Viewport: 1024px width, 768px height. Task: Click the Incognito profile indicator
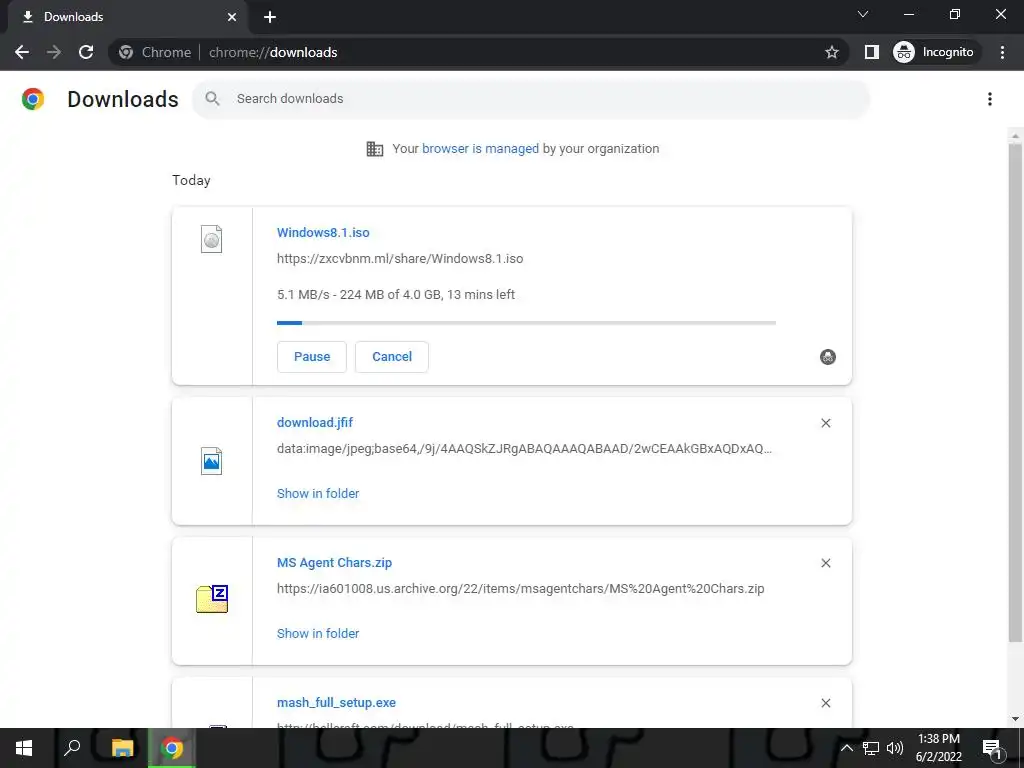[934, 52]
